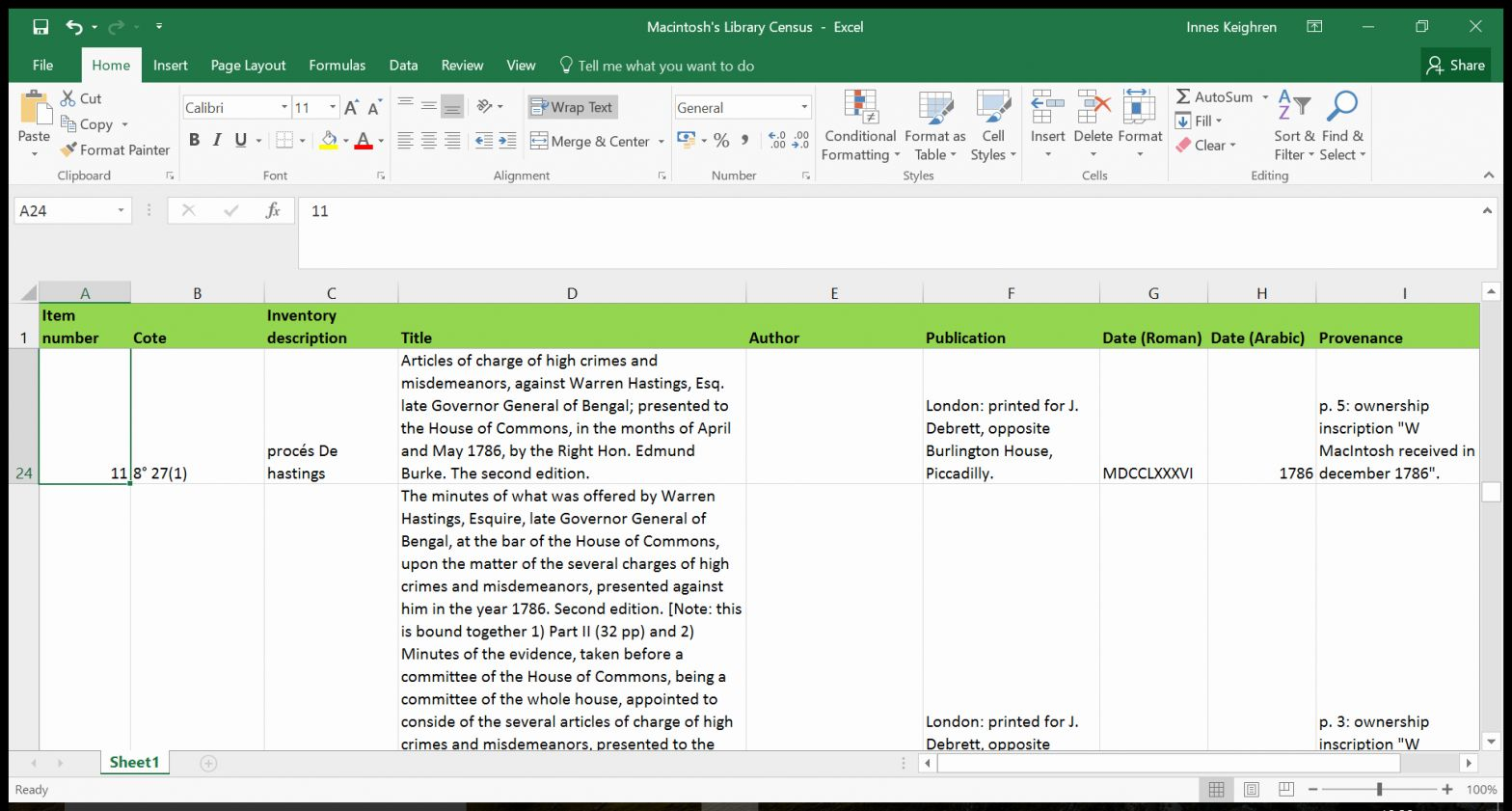Click the red font color swatch

[364, 141]
